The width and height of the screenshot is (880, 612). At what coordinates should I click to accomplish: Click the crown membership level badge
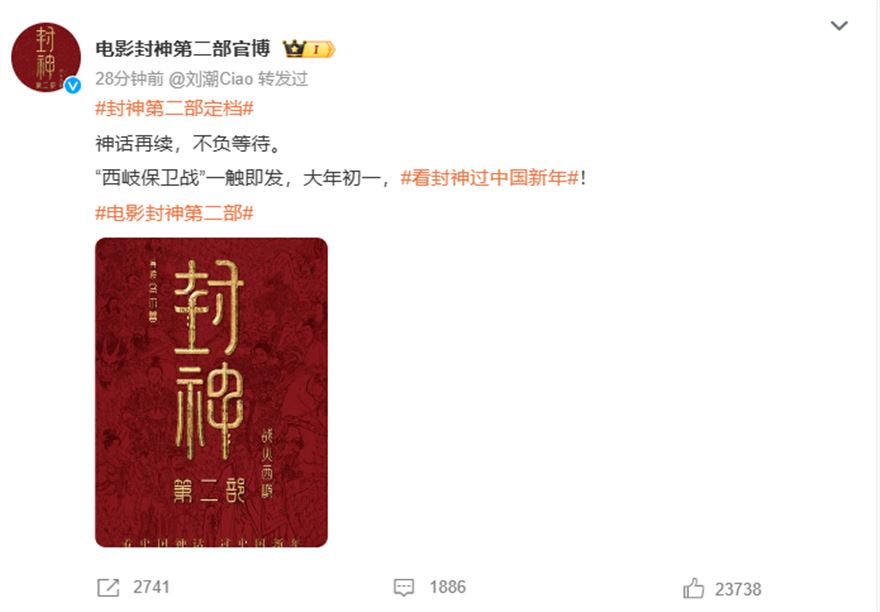pos(308,49)
